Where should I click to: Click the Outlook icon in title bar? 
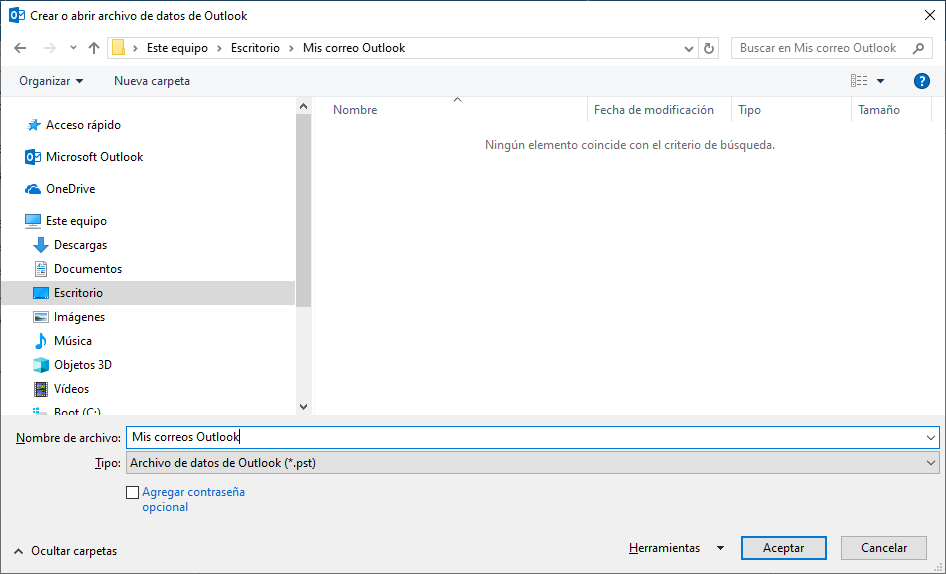(16, 16)
